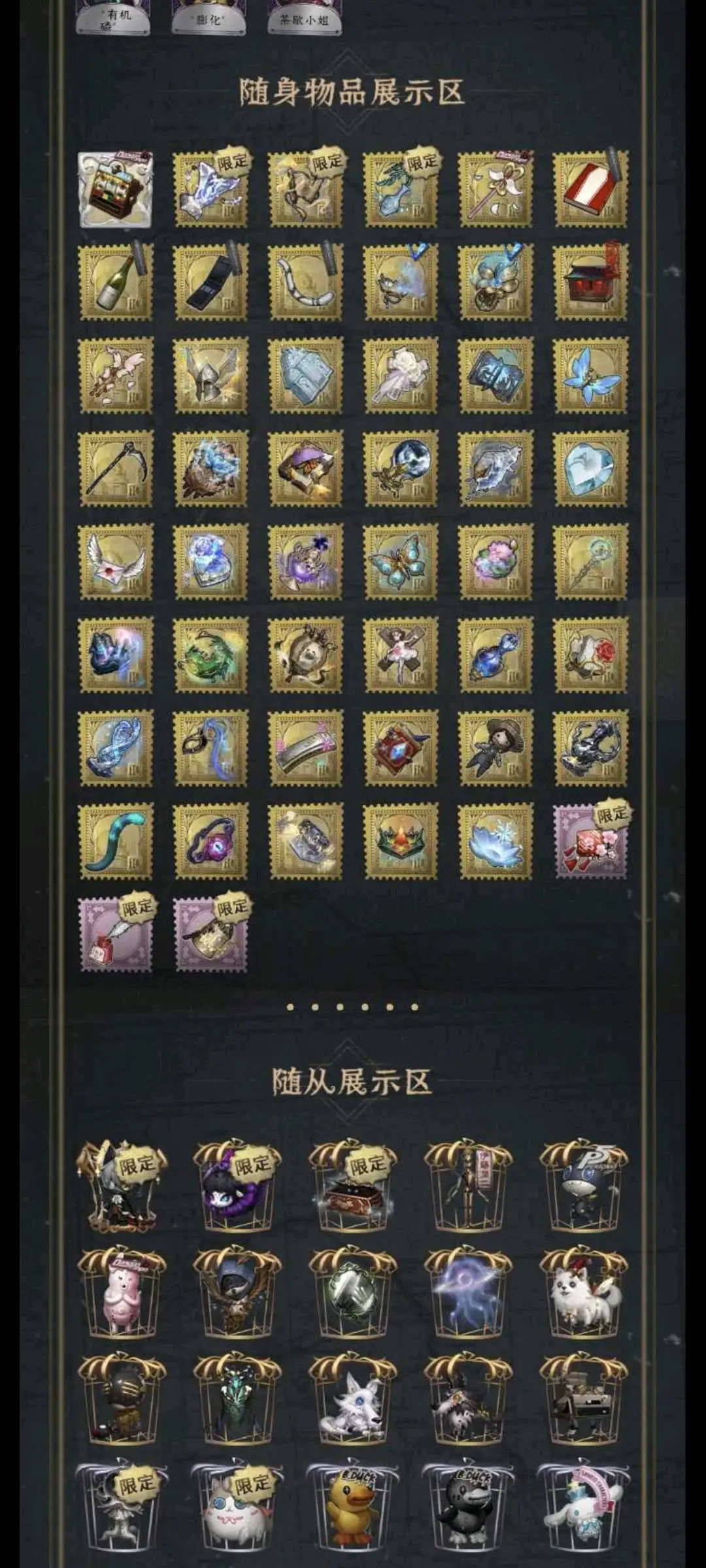Click the red lantern house accessory stamp
706x1568 pixels.
590,282
